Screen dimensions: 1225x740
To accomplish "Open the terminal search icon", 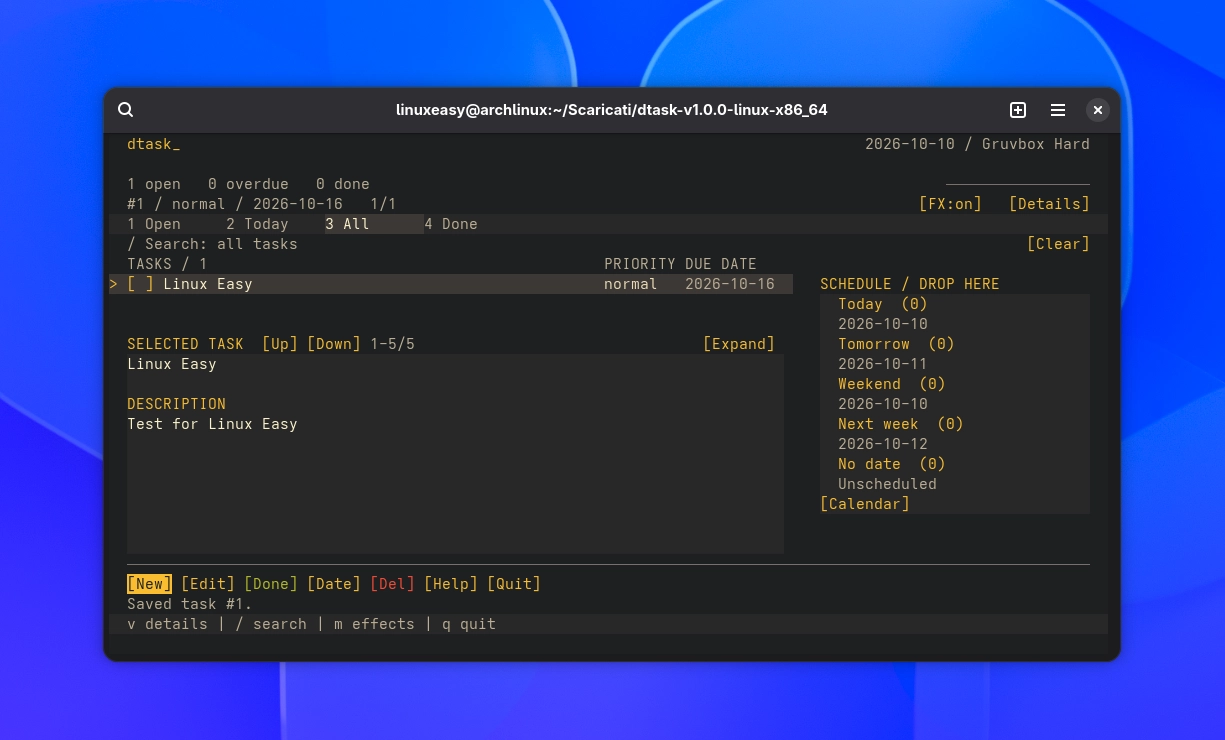I will click(125, 110).
